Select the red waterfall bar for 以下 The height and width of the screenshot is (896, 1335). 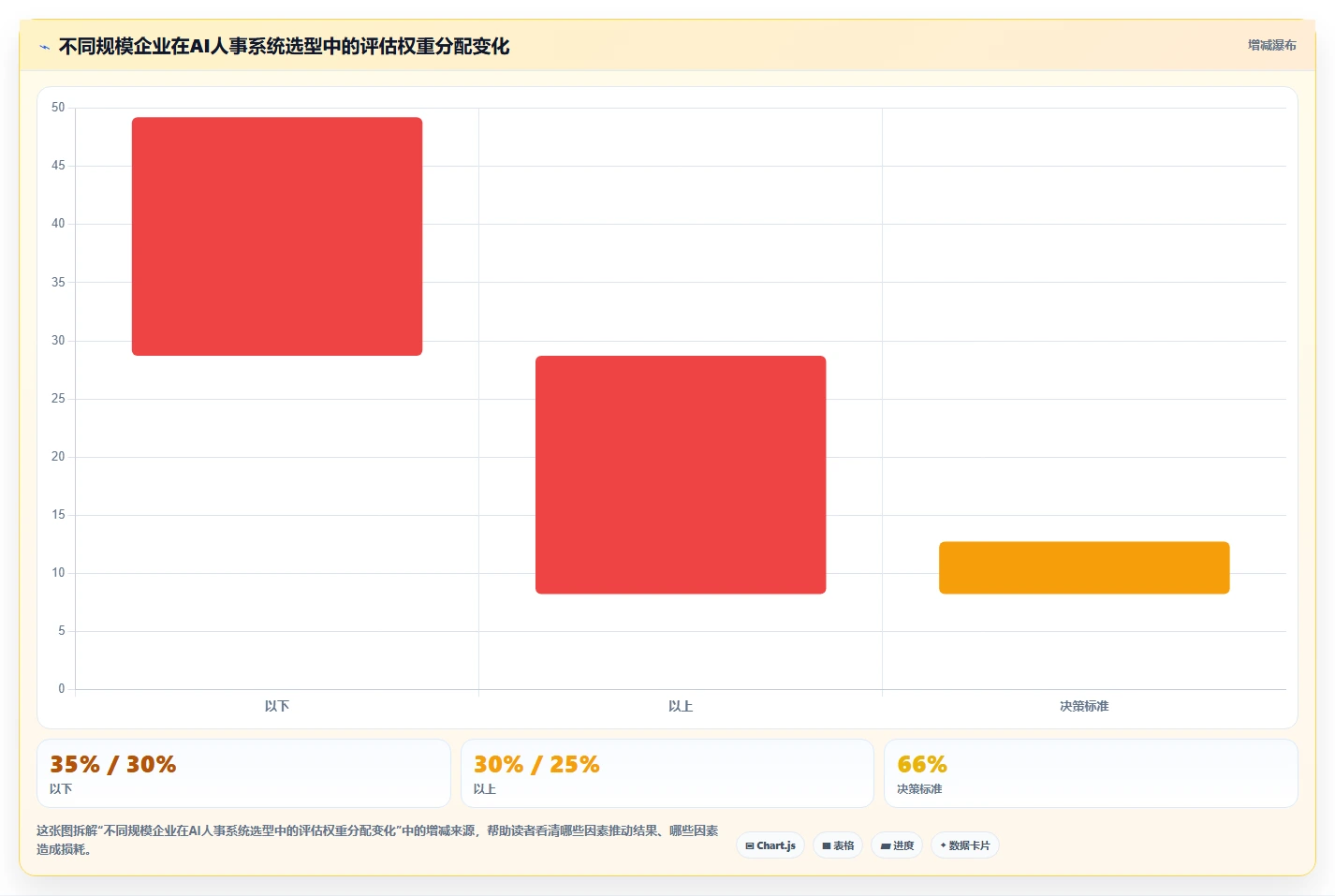pyautogui.click(x=277, y=236)
